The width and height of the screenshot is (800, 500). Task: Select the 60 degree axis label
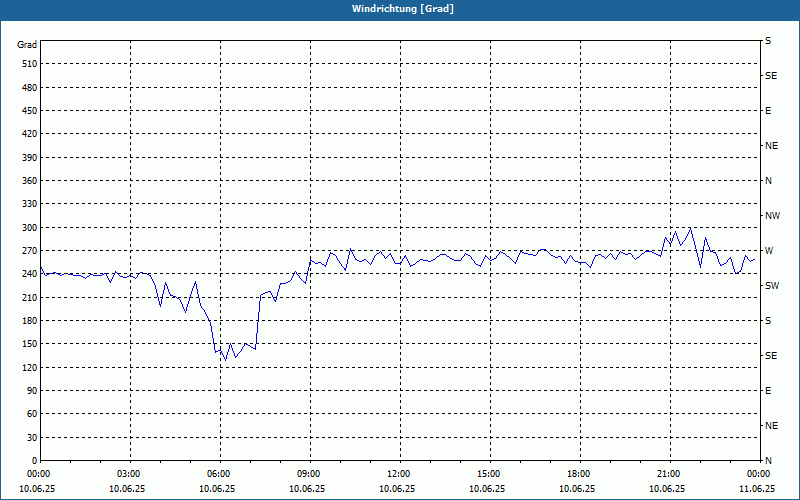[32, 414]
